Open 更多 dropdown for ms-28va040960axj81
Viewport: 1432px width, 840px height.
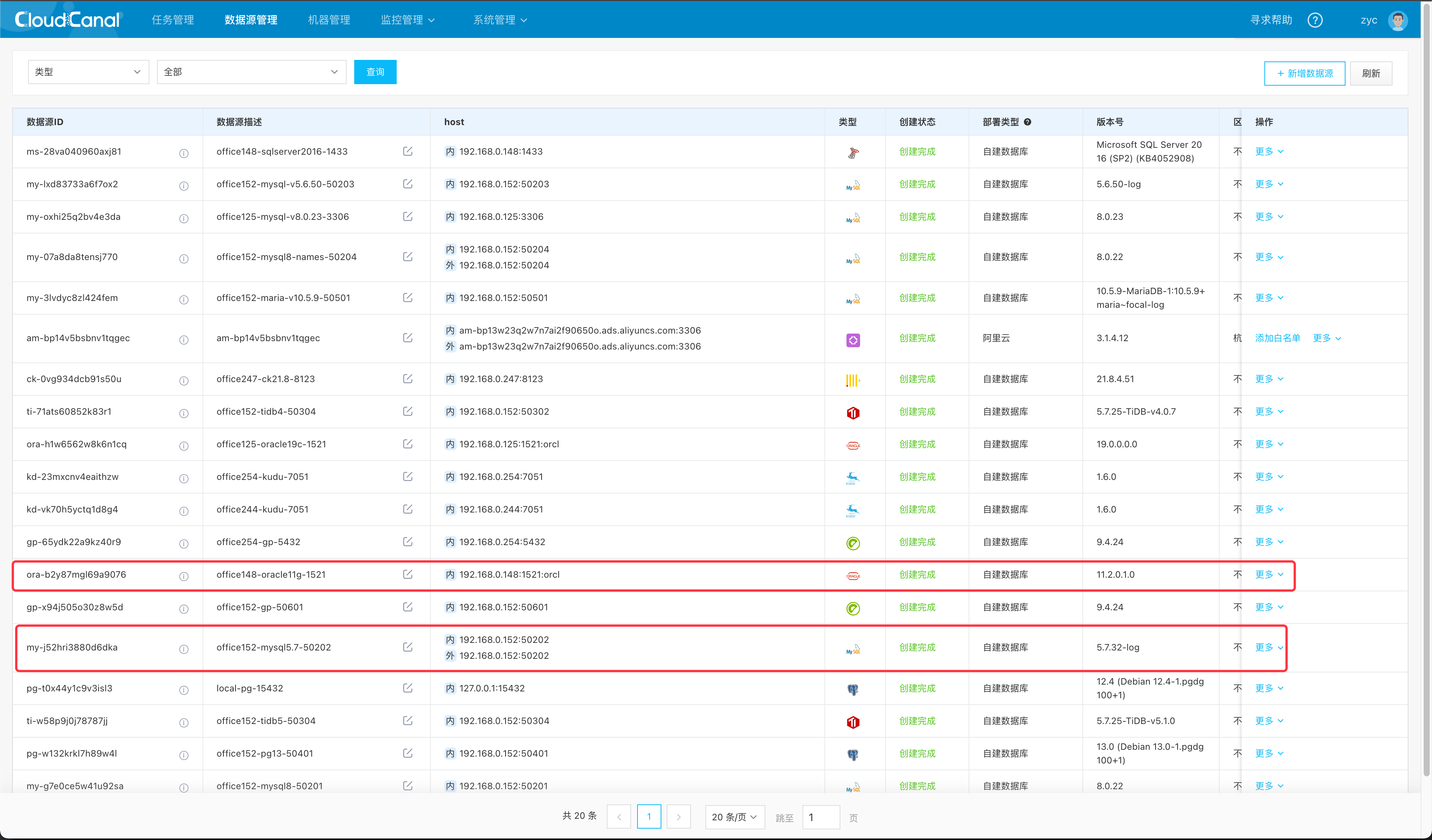[x=1269, y=152]
